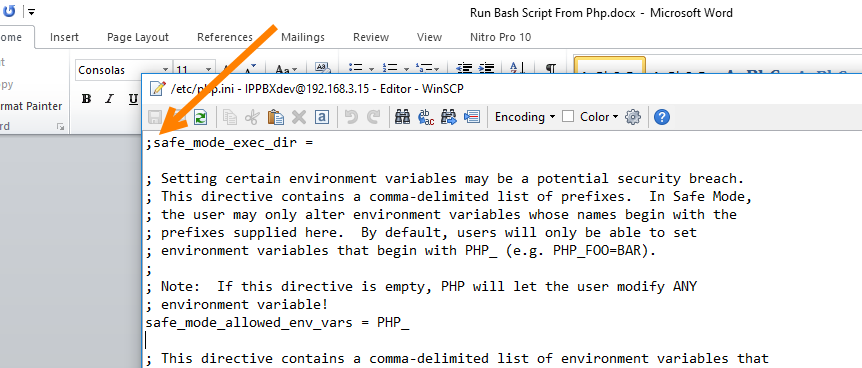Click line 'Setting certain environment variables may be'

(445, 179)
